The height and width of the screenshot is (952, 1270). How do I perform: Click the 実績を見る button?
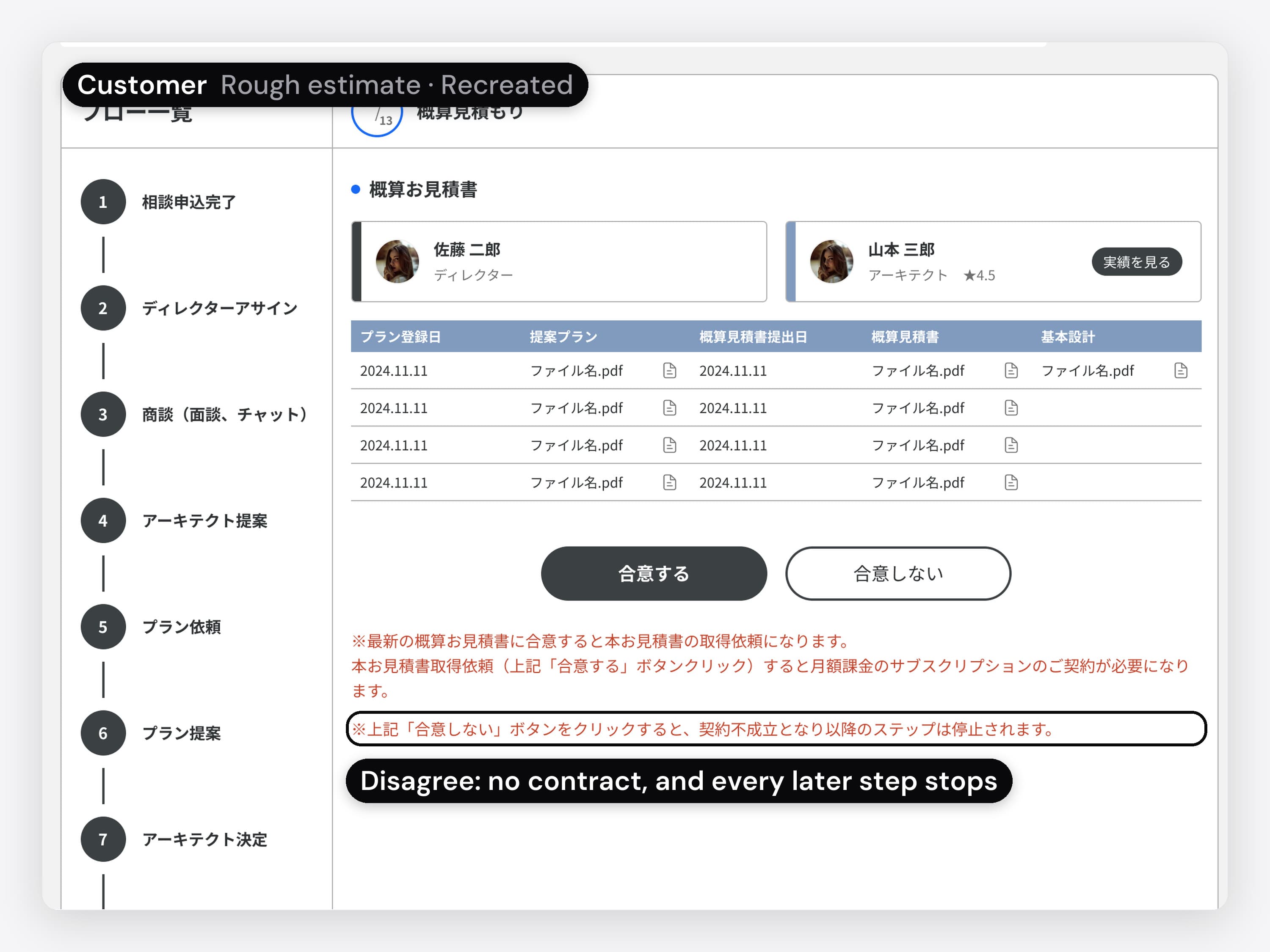tap(1136, 261)
